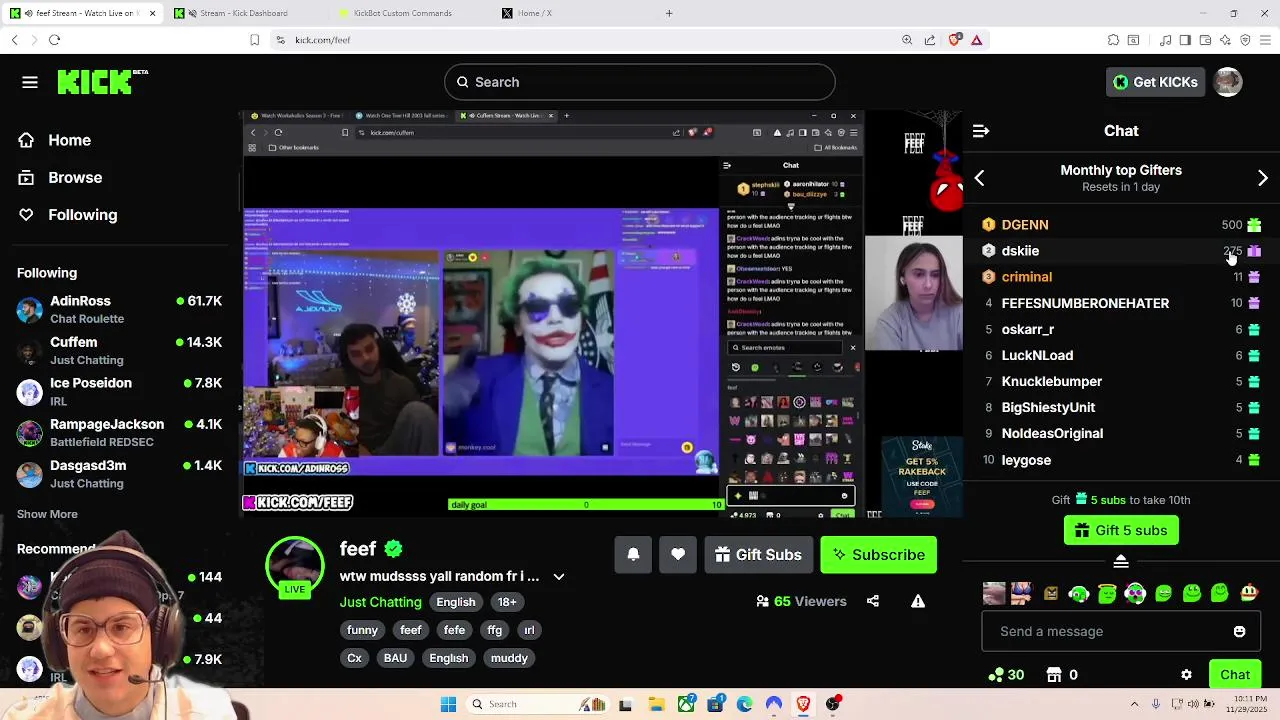The width and height of the screenshot is (1280, 720).
Task: Open the Brave wallet icon
Action: click(1205, 40)
